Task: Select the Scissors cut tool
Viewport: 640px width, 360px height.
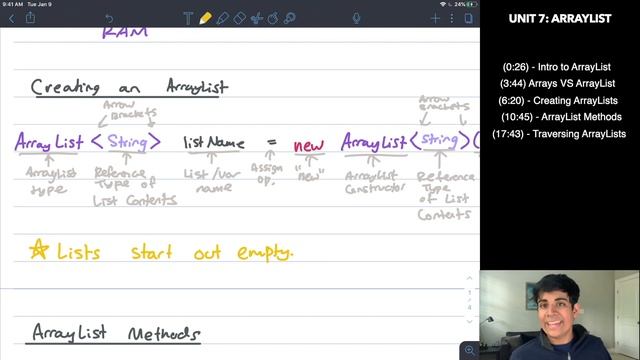Action: click(256, 18)
